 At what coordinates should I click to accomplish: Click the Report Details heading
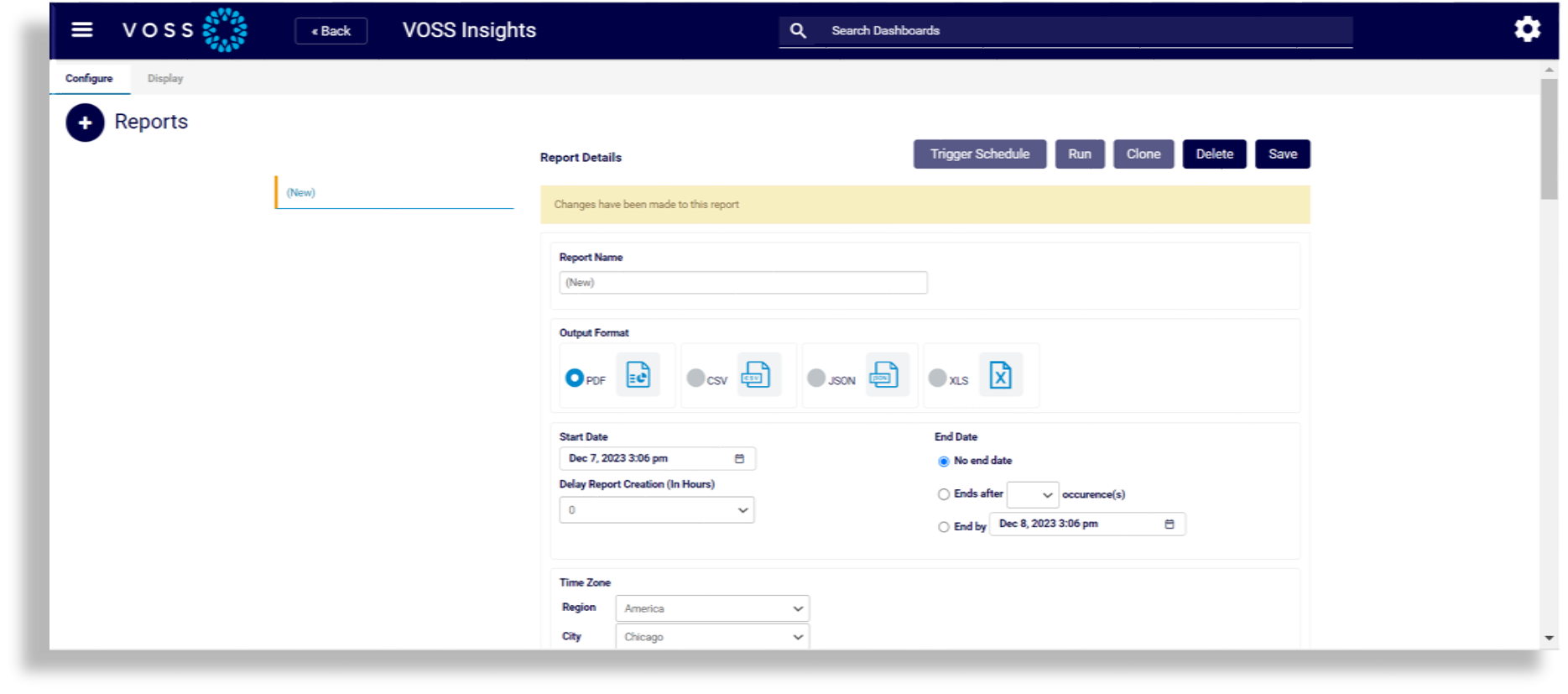[581, 158]
